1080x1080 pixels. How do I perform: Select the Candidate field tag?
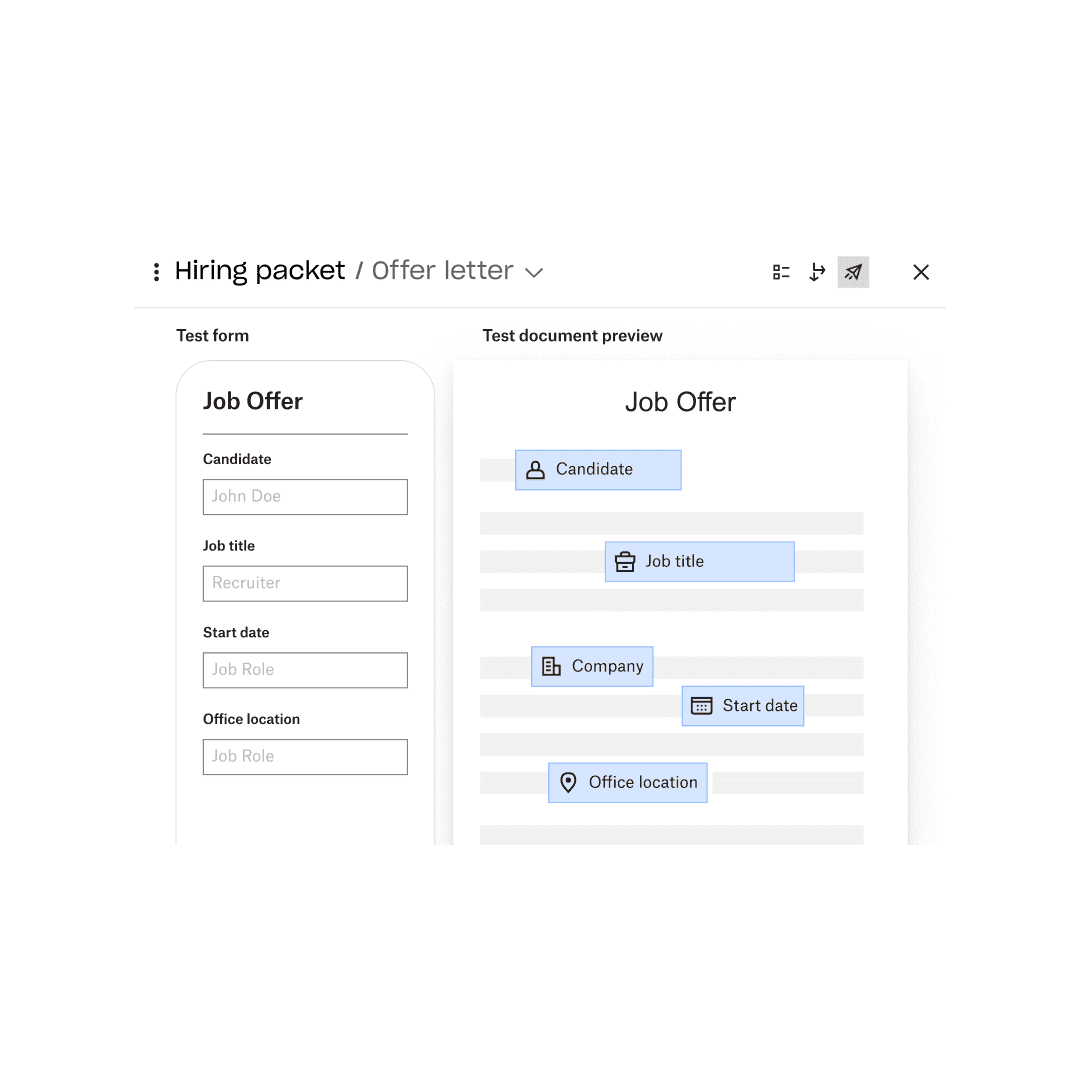598,470
